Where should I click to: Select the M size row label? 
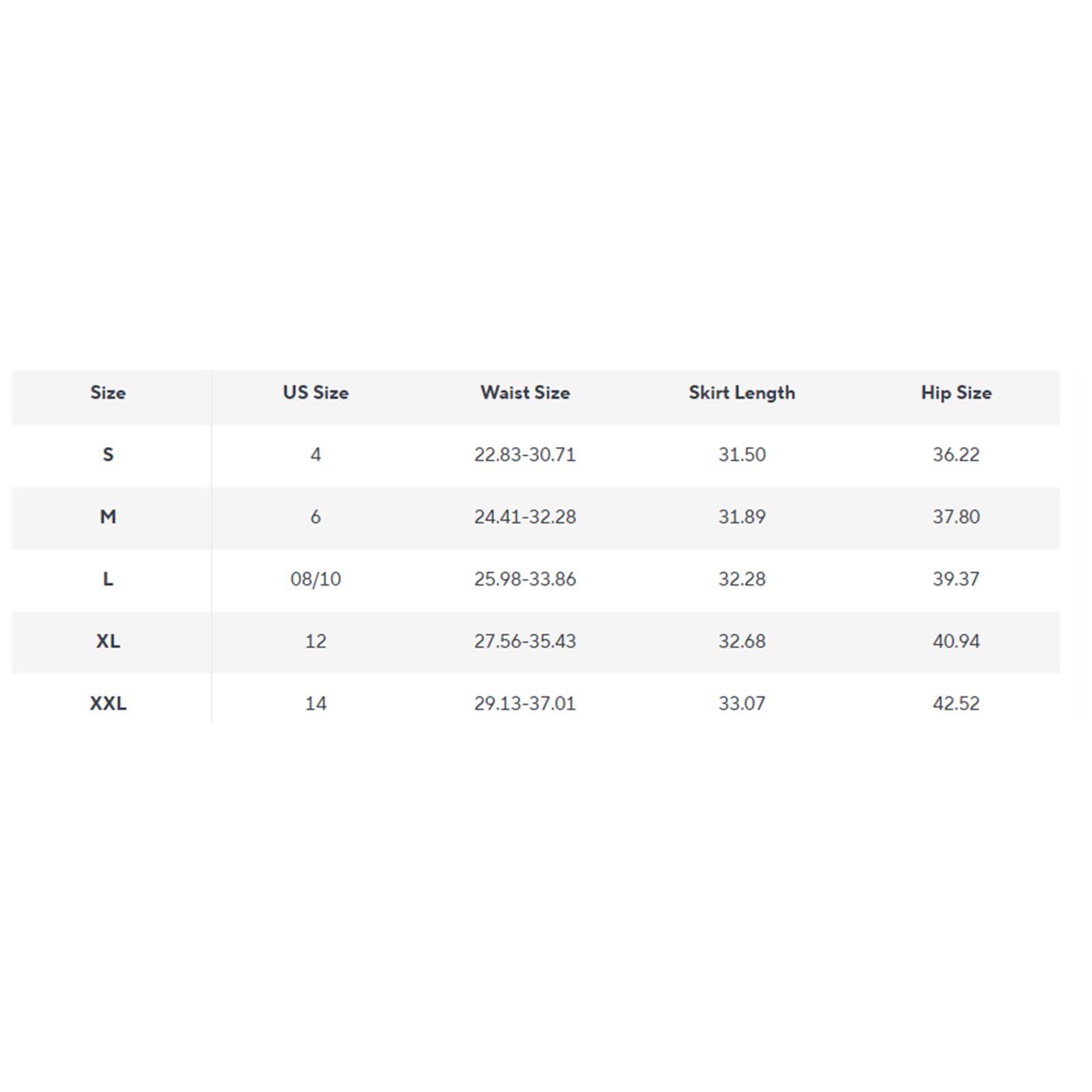(108, 517)
